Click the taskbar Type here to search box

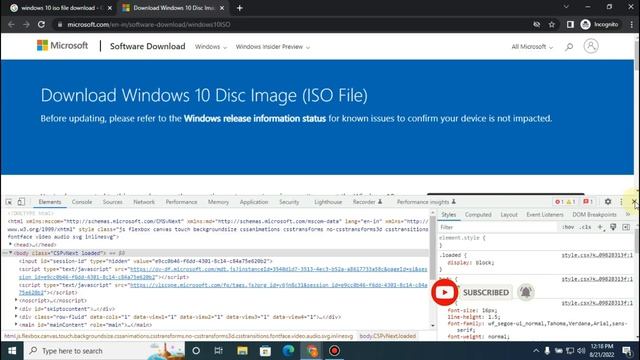coord(104,351)
